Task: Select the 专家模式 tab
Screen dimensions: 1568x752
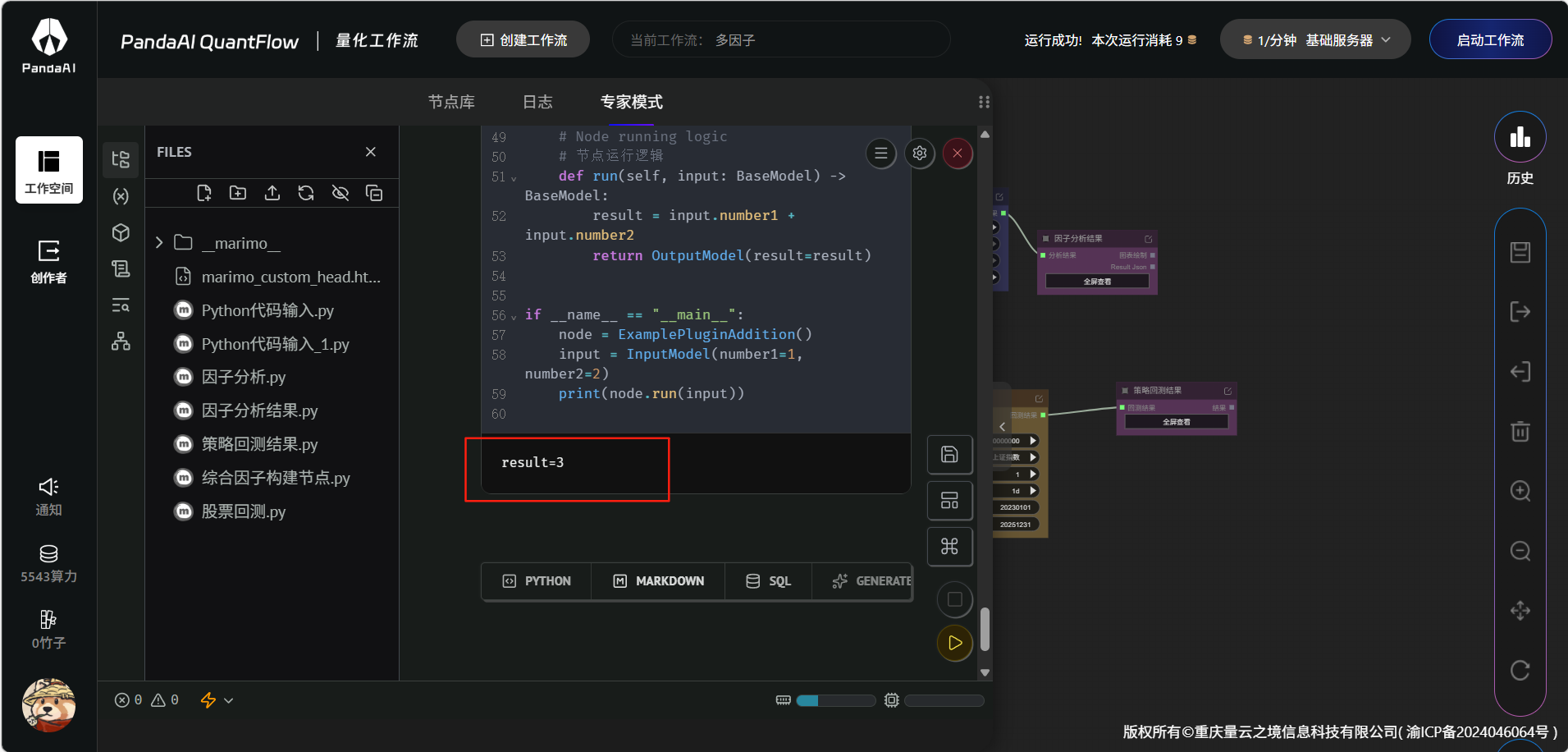Action: (x=632, y=102)
